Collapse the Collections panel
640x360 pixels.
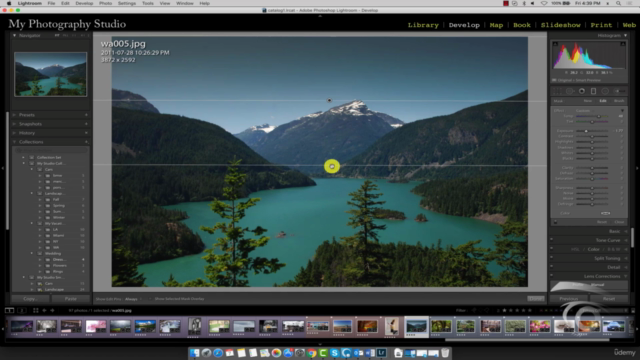(14, 142)
